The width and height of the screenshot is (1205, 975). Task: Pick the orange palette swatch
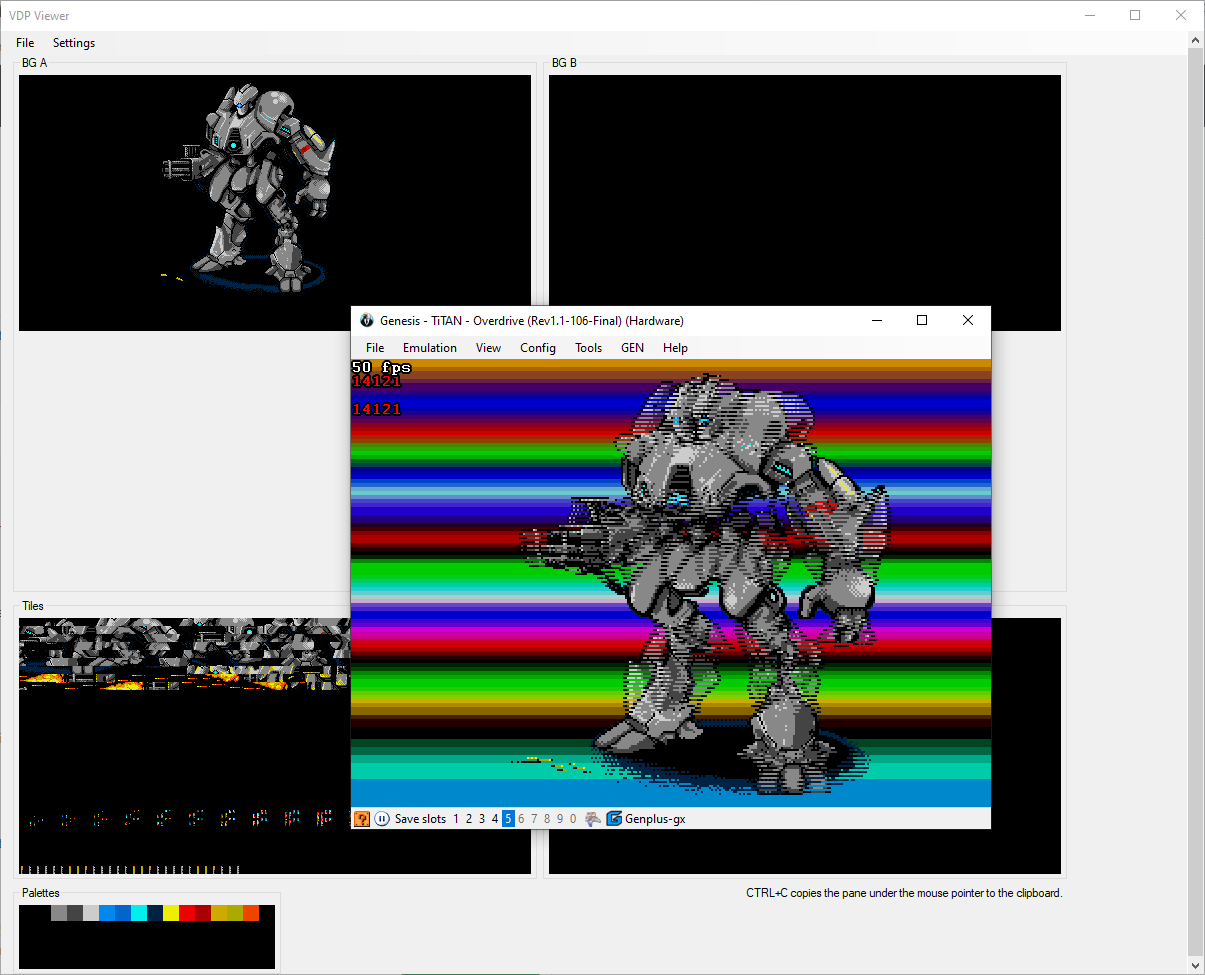[251, 913]
